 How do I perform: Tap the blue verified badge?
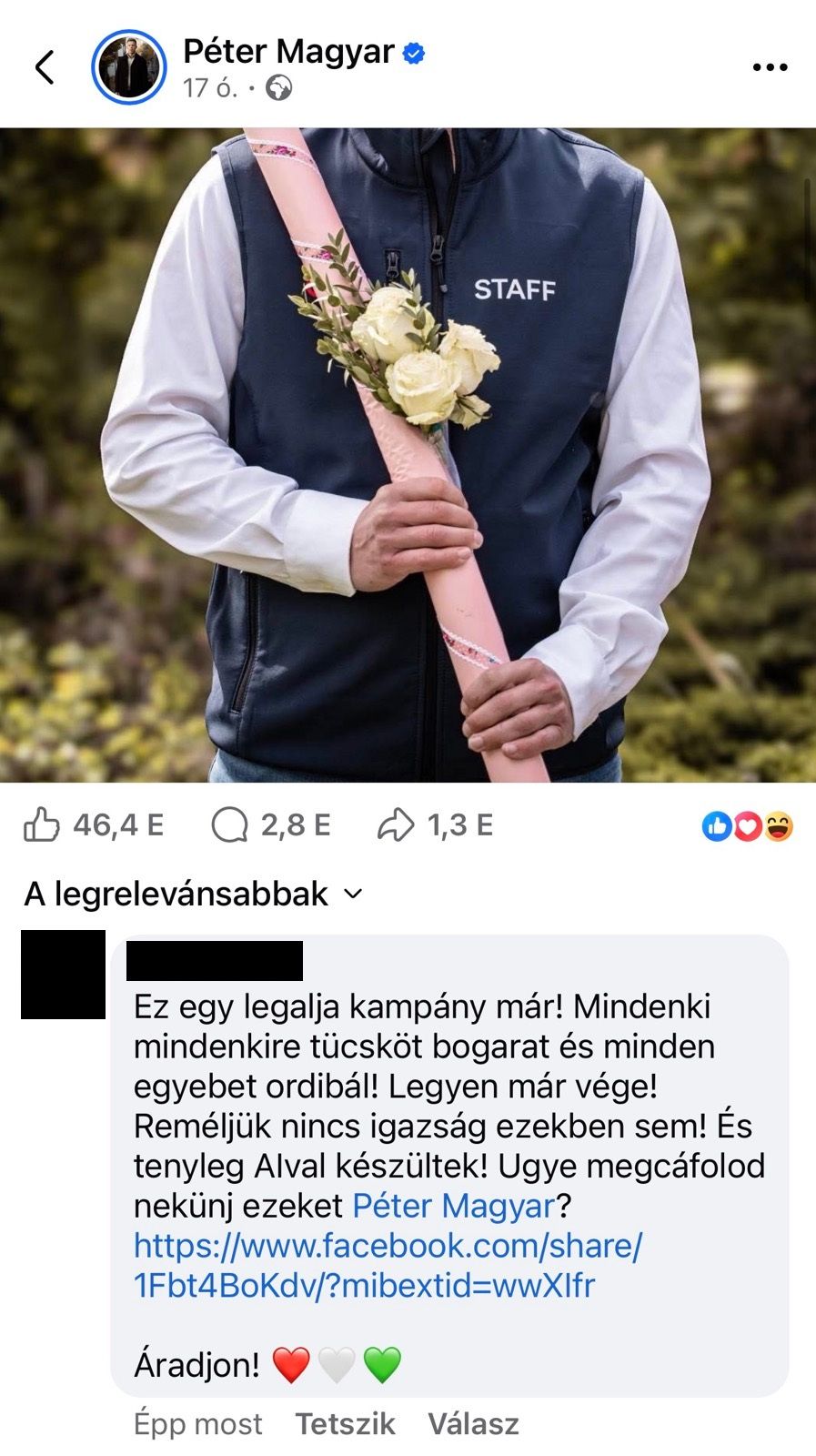point(414,53)
